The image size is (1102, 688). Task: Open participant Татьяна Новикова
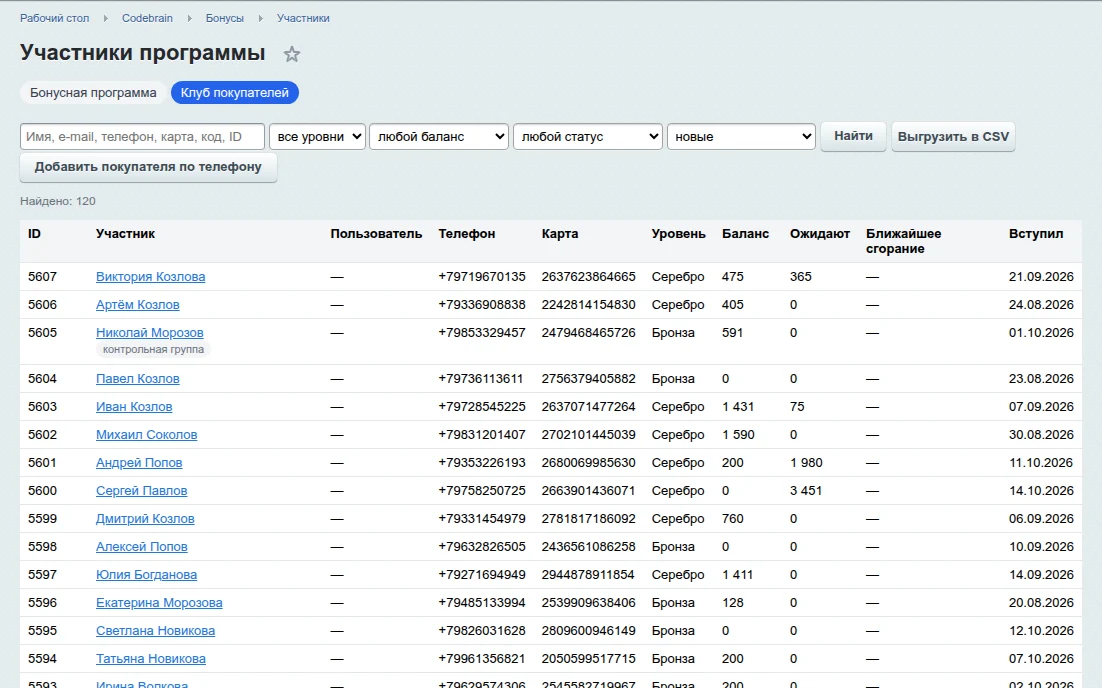click(151, 660)
